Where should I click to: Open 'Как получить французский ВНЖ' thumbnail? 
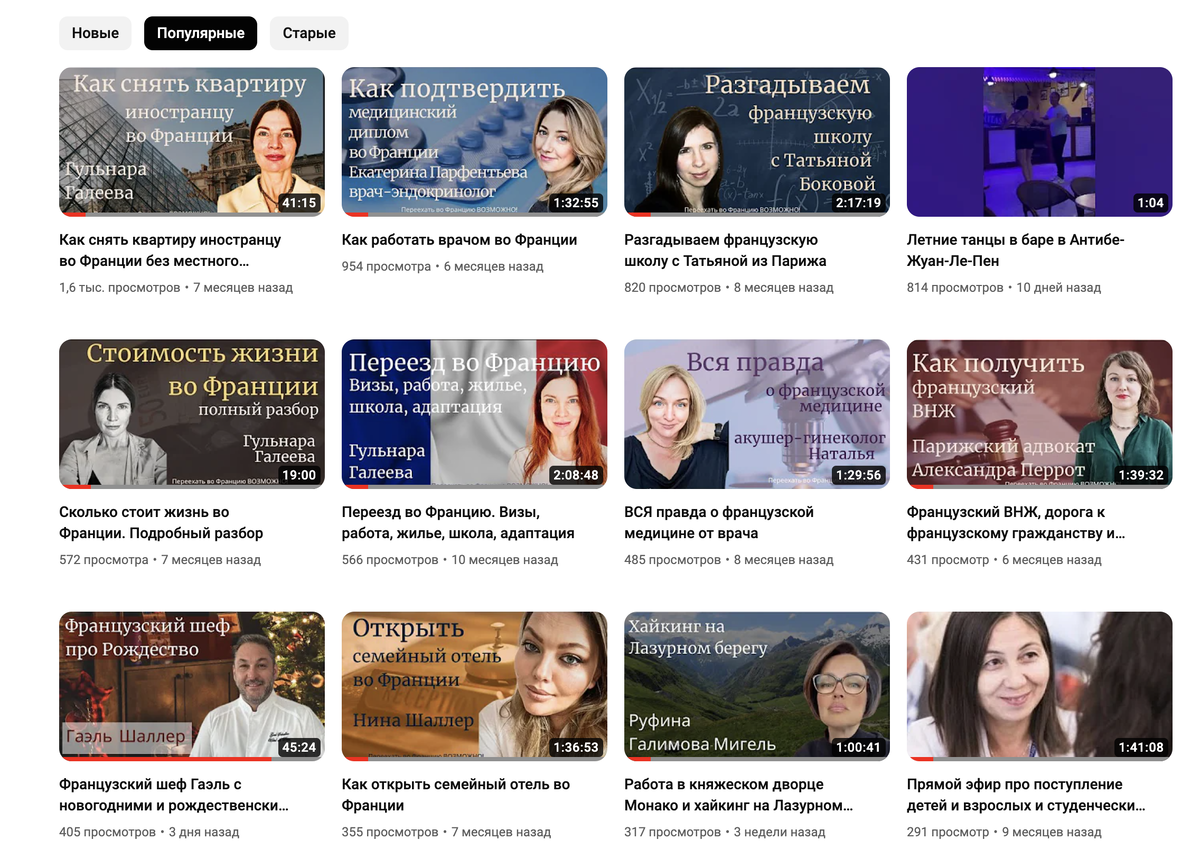click(x=1039, y=414)
